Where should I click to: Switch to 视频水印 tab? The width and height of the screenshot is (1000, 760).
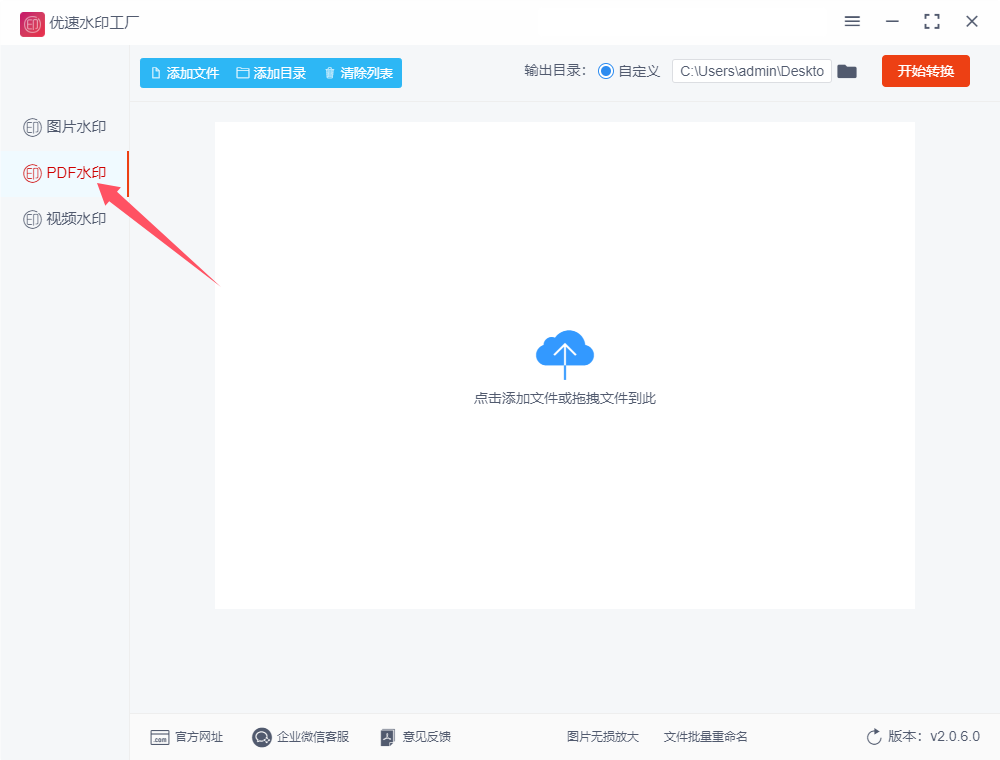point(64,219)
